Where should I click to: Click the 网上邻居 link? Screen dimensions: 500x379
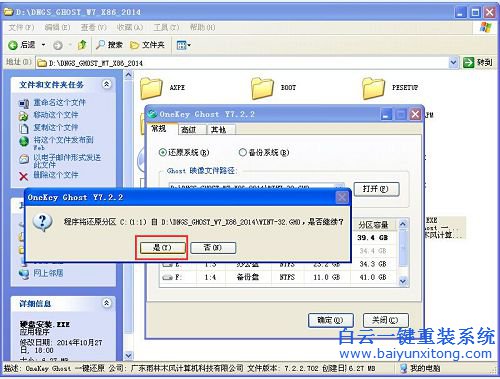pos(48,273)
